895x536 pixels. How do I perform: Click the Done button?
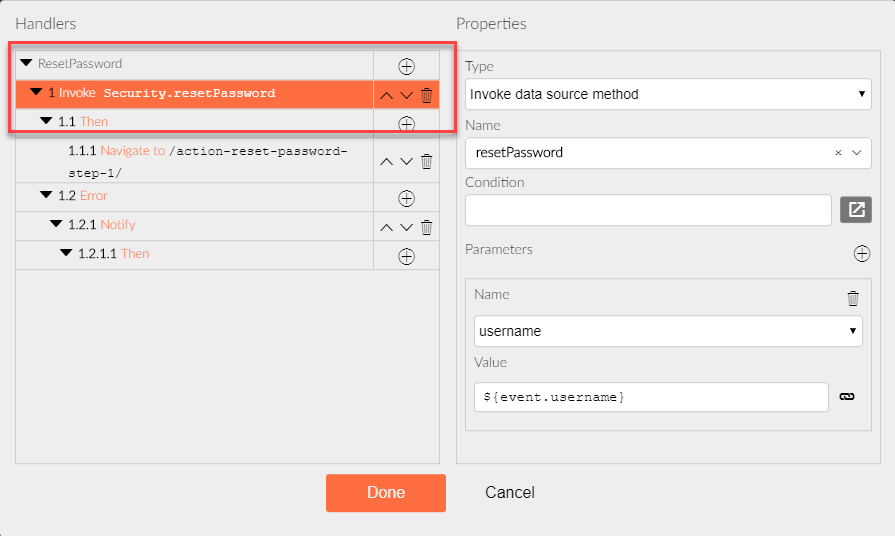click(x=386, y=493)
